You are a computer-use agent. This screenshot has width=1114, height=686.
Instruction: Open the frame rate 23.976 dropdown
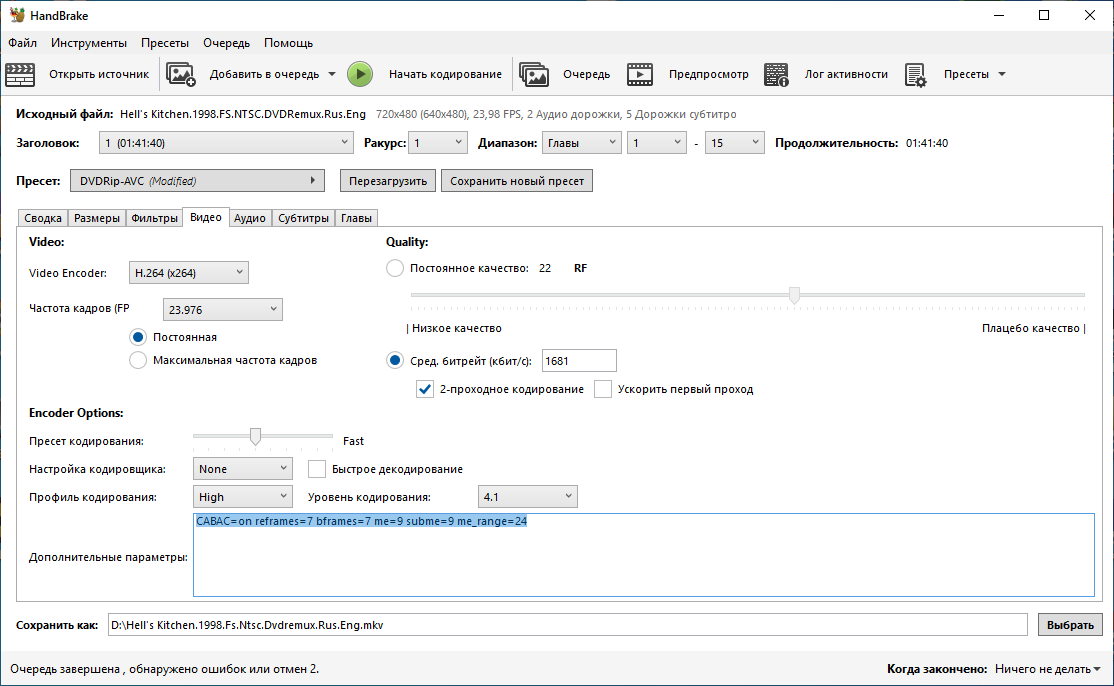pyautogui.click(x=222, y=310)
